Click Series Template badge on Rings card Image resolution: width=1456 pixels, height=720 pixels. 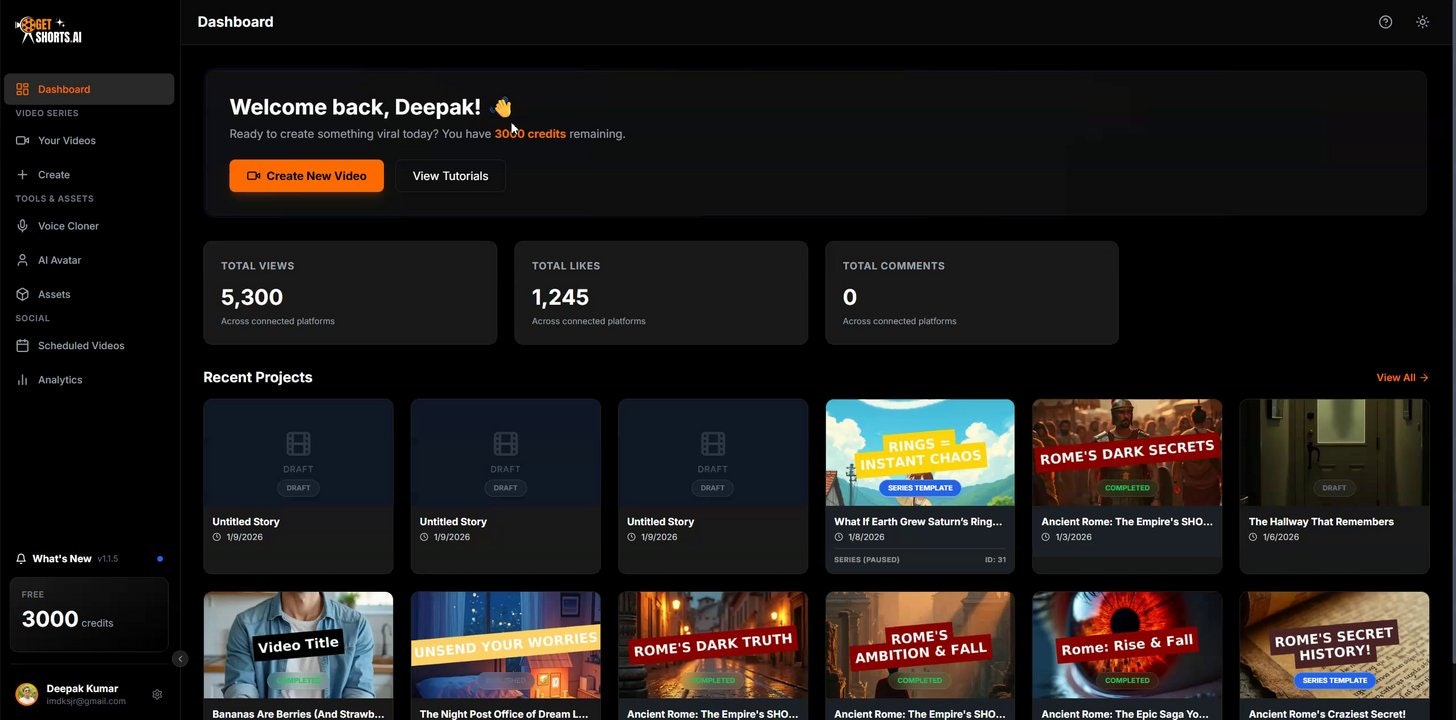click(920, 488)
